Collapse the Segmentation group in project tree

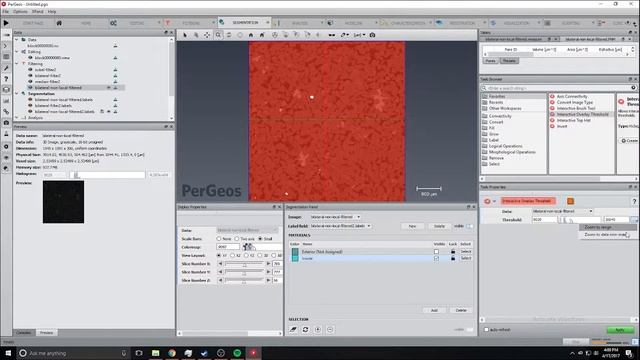pos(17,93)
